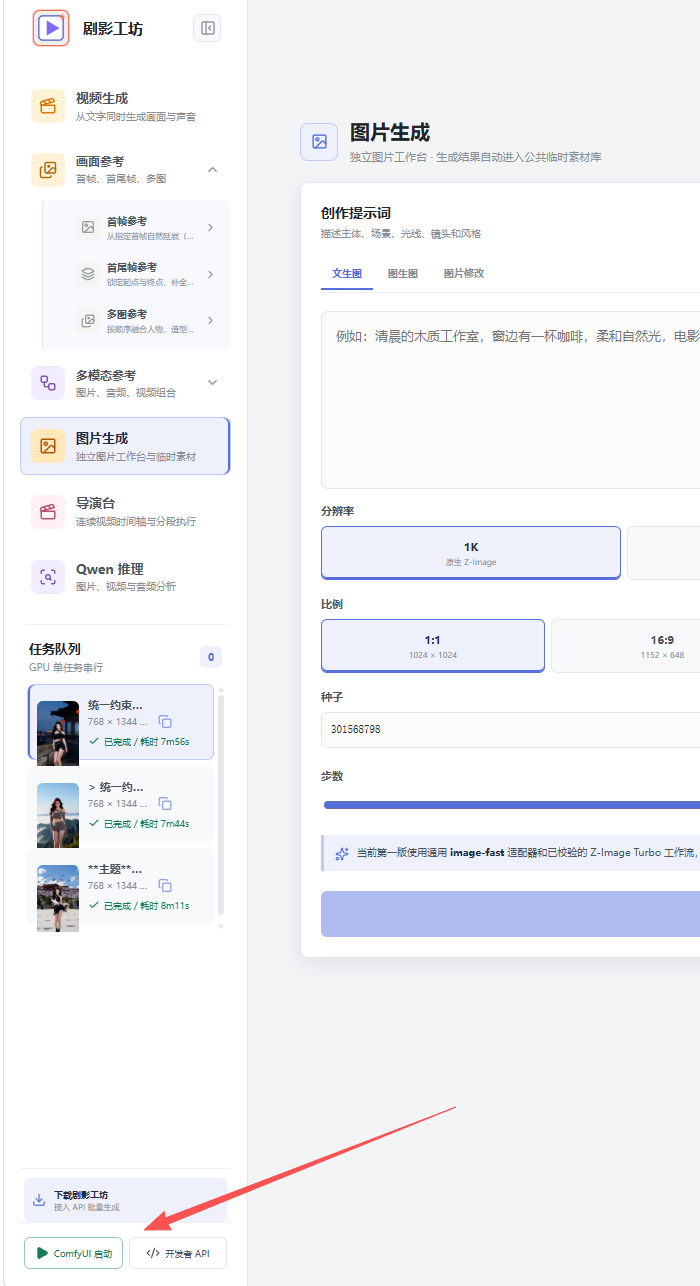This screenshot has height=1286, width=700.
Task: Click the 首尾帧参考 layers icon
Action: 88,273
